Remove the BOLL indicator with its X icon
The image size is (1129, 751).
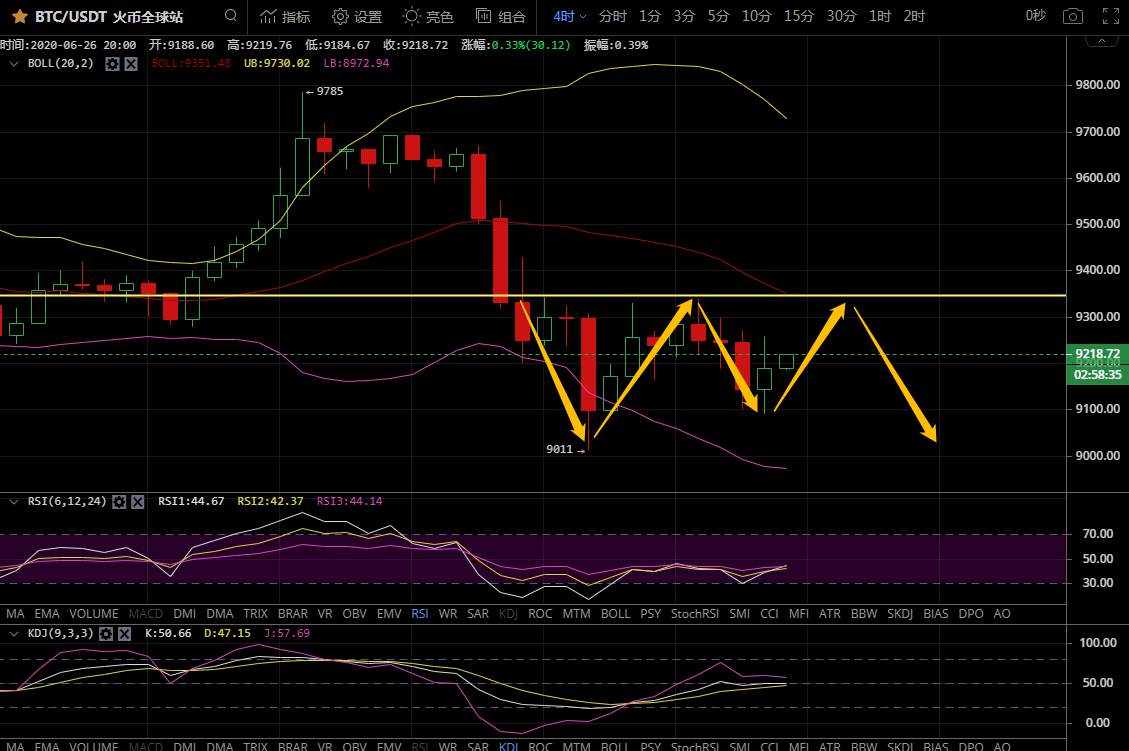coord(130,63)
